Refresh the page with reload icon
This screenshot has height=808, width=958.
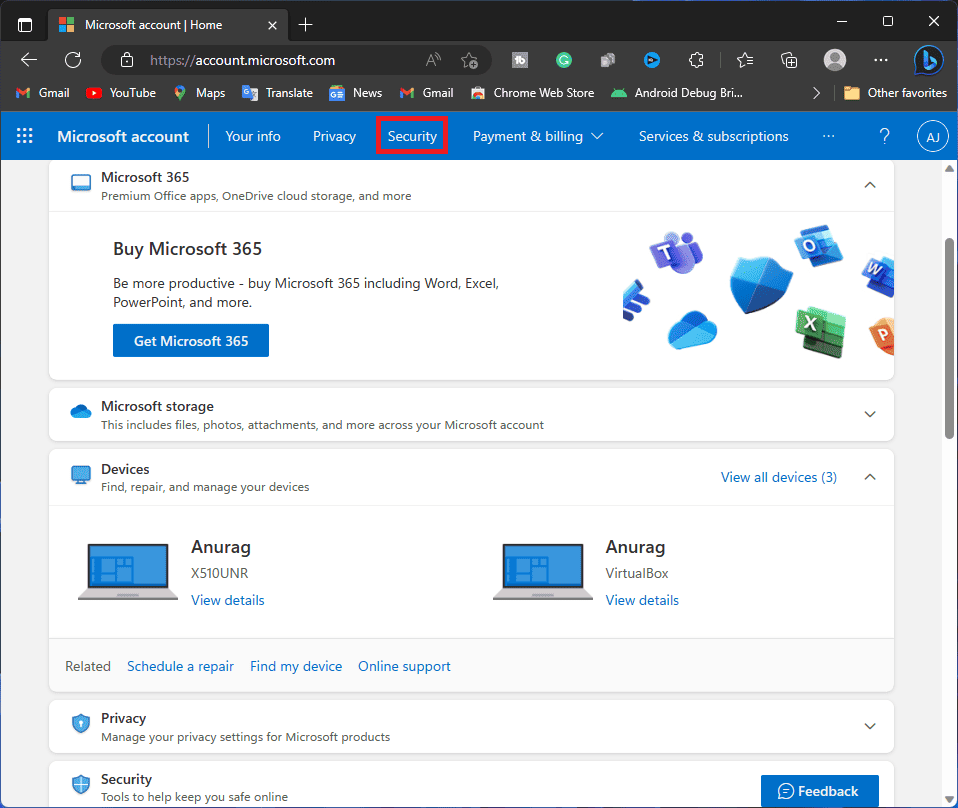73,60
